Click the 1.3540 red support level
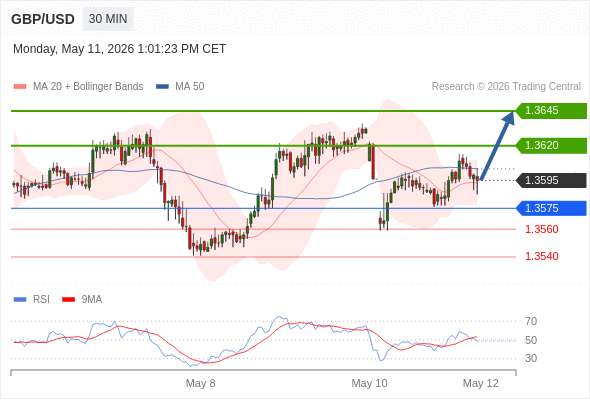590x400 pixels. pos(541,256)
